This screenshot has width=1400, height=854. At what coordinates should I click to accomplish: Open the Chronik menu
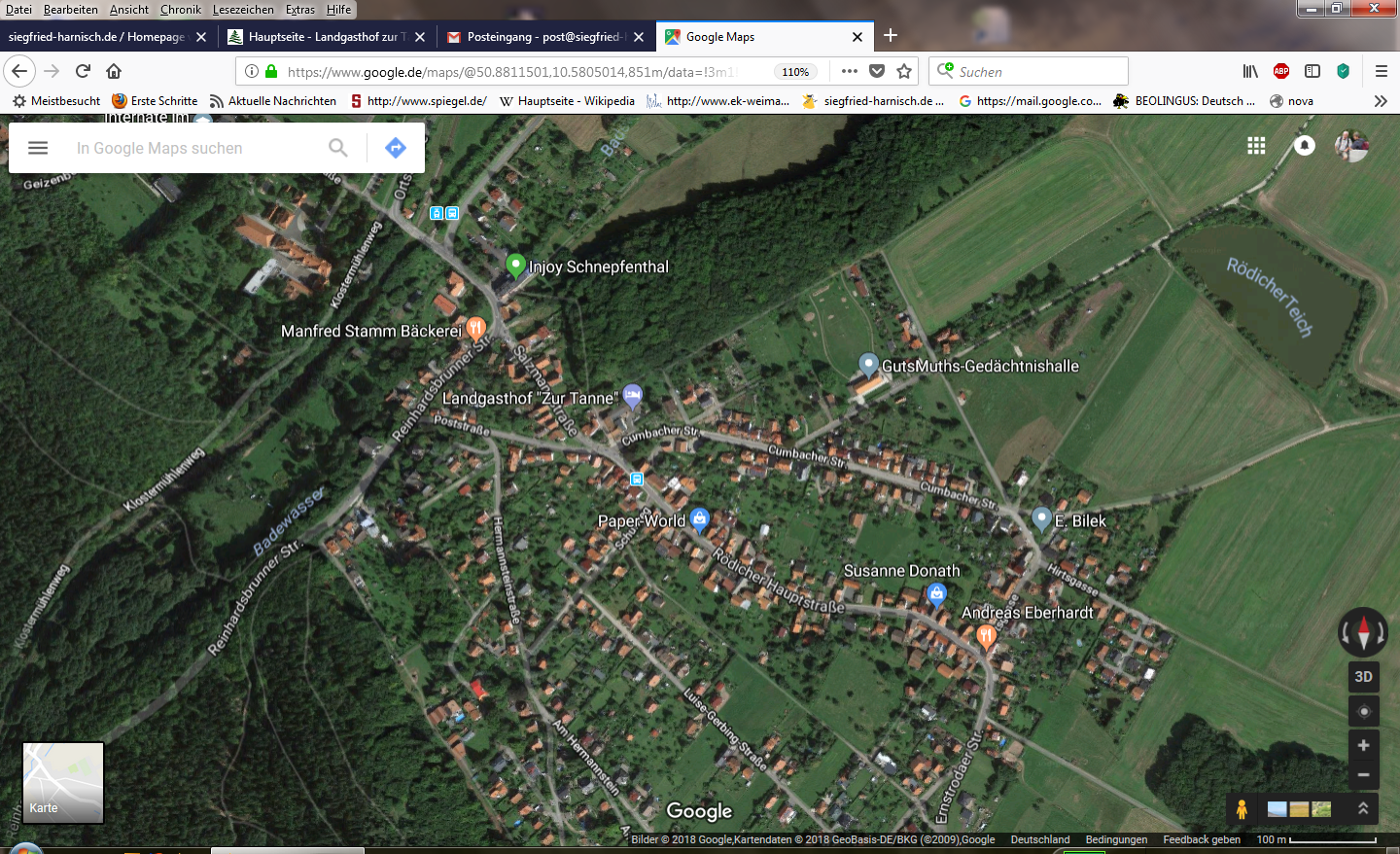[181, 10]
